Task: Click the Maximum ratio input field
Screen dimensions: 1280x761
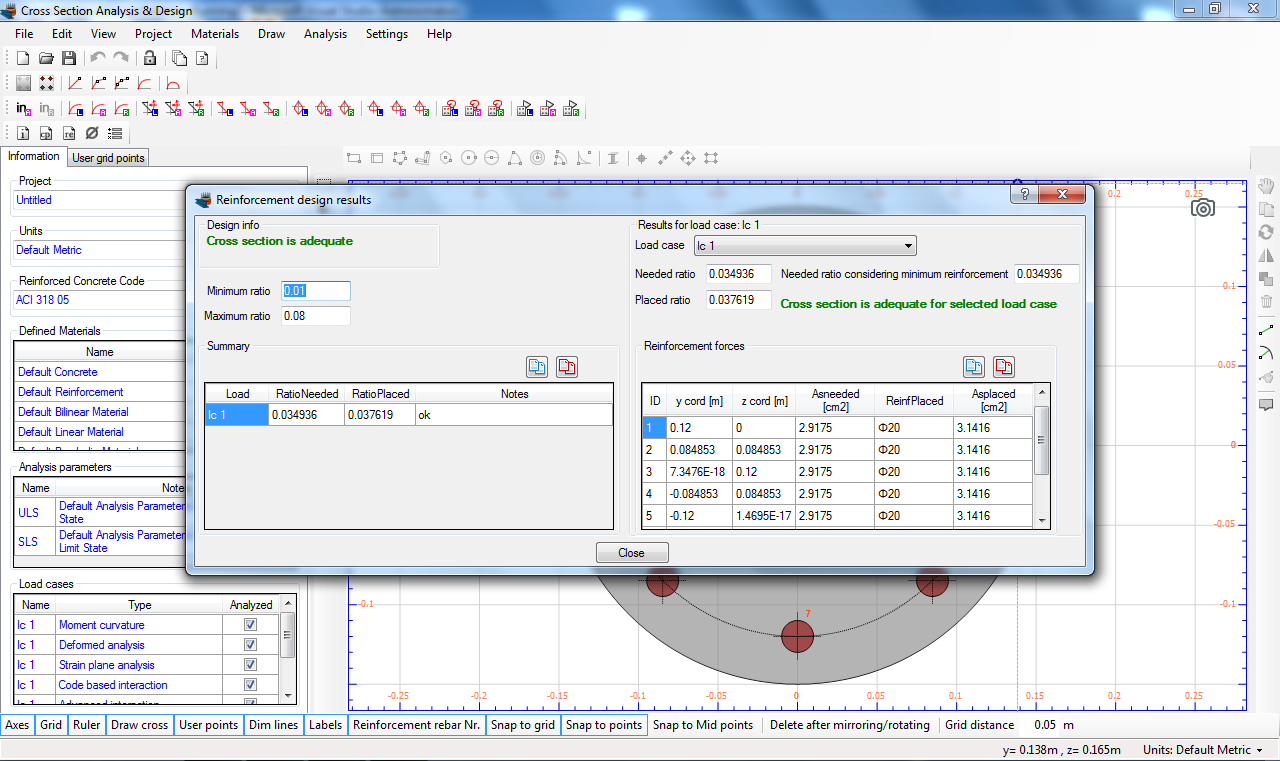Action: [x=316, y=316]
